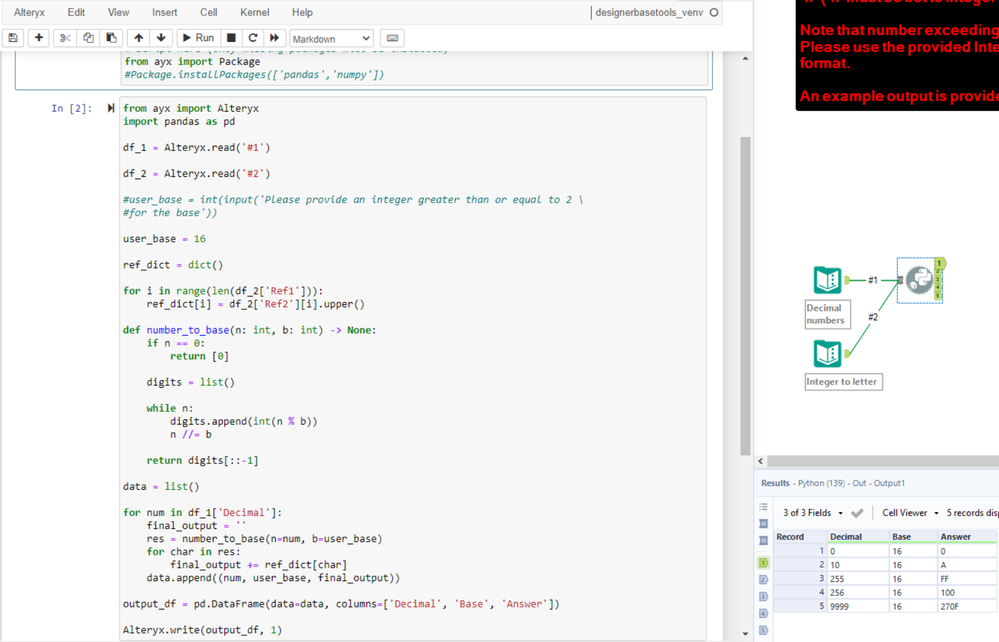Restart the kernel using the refresh icon
Screen dimensions: 999x642
[x=252, y=37]
